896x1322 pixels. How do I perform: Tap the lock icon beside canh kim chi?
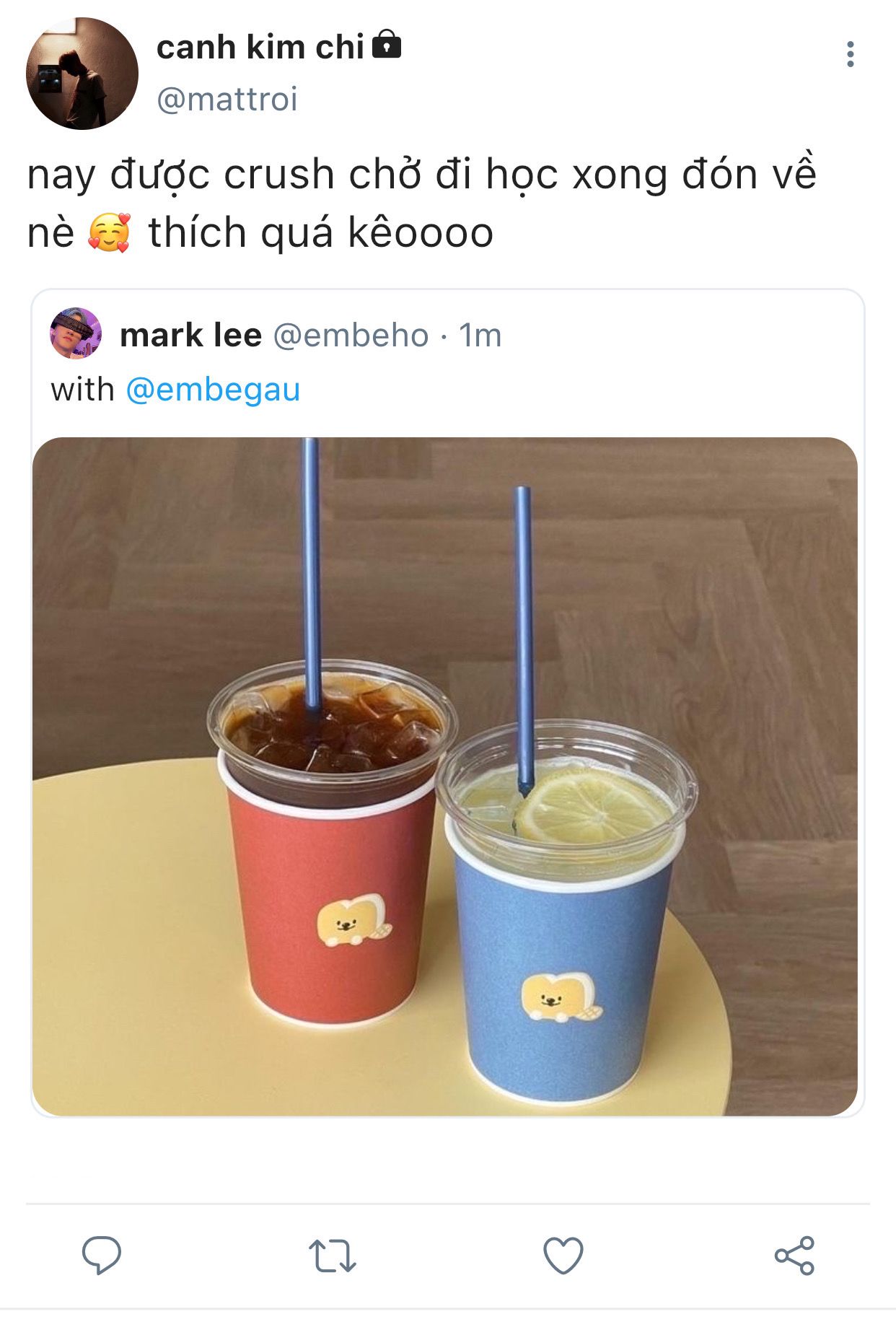(387, 45)
